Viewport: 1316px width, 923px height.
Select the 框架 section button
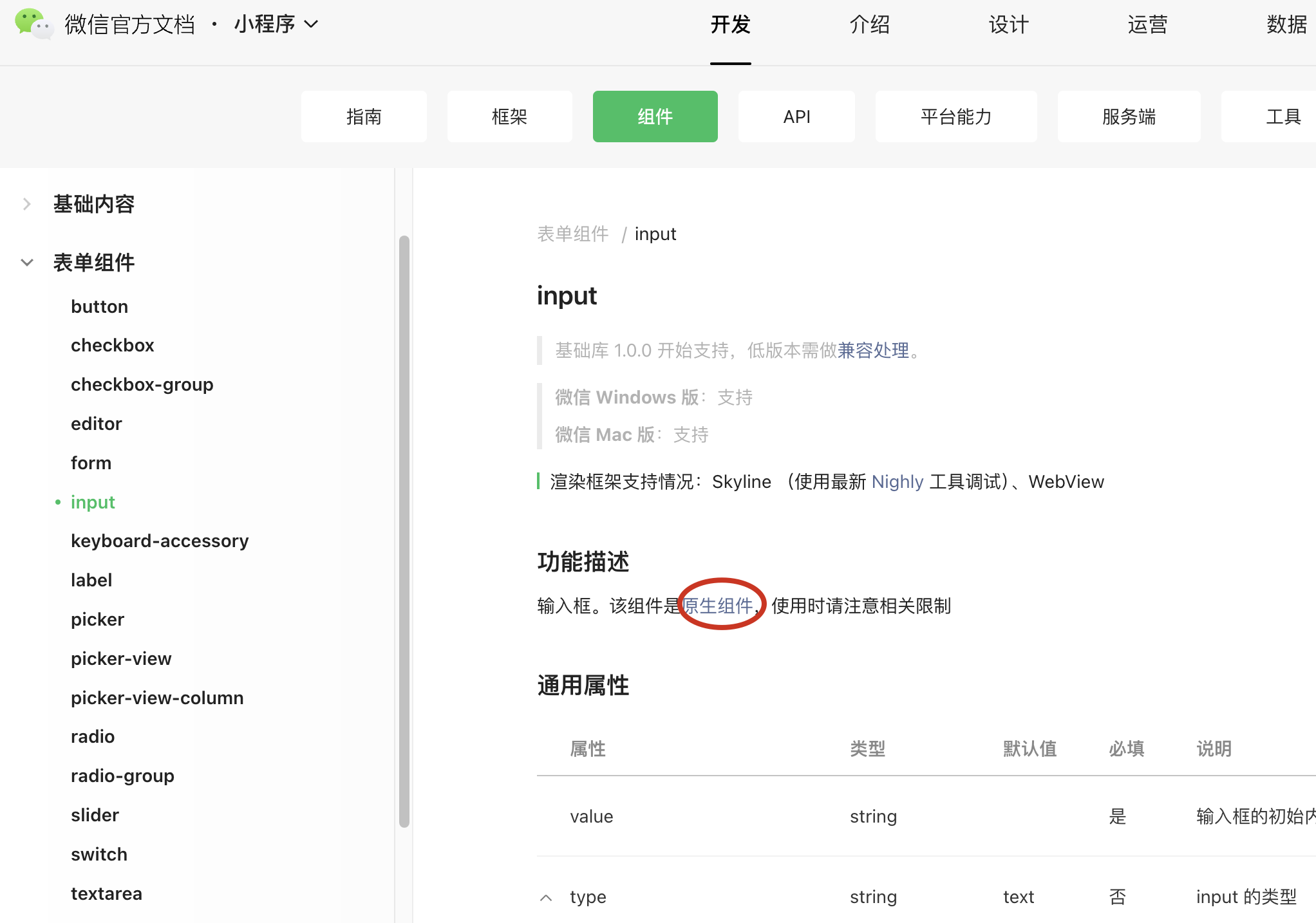pos(510,117)
